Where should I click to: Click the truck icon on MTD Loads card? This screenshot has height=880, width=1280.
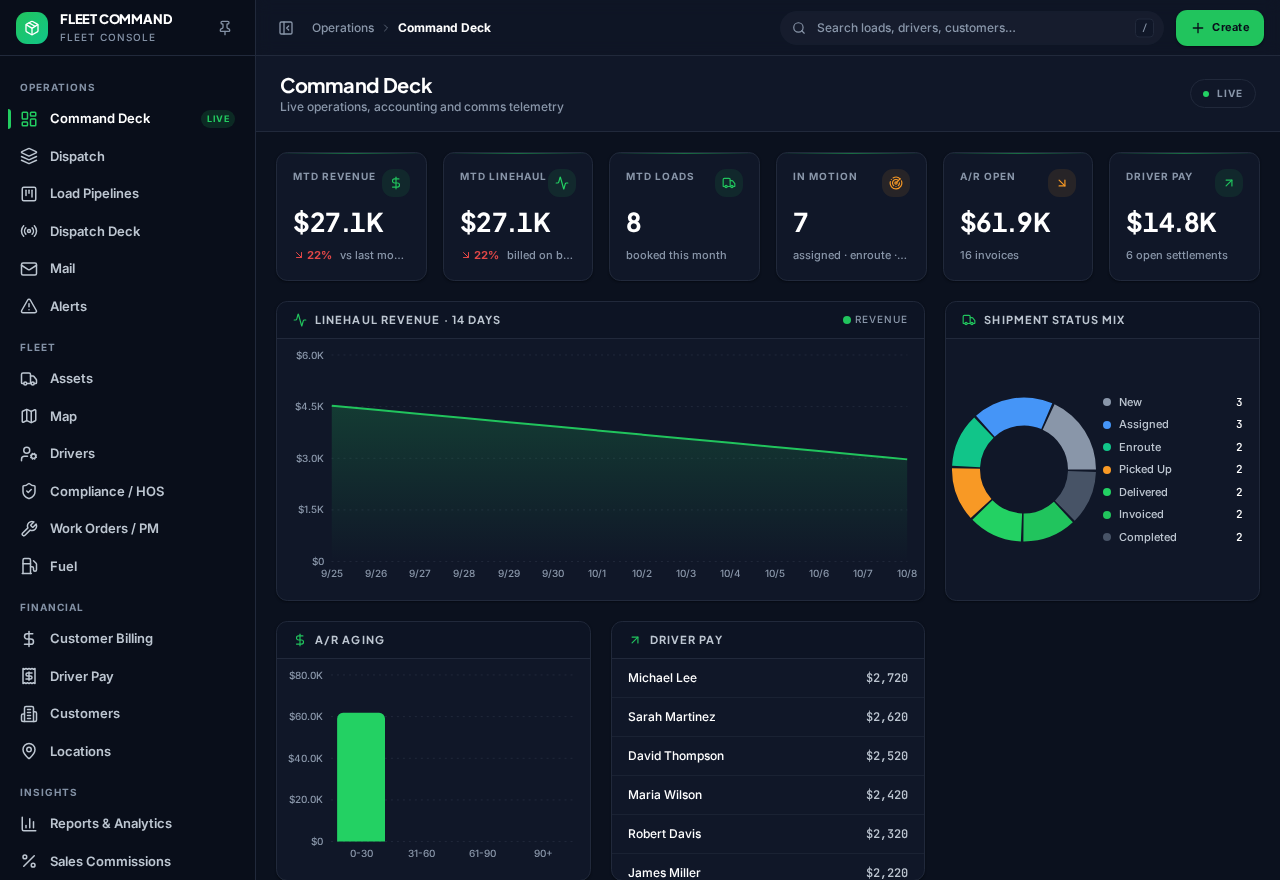pyautogui.click(x=729, y=183)
